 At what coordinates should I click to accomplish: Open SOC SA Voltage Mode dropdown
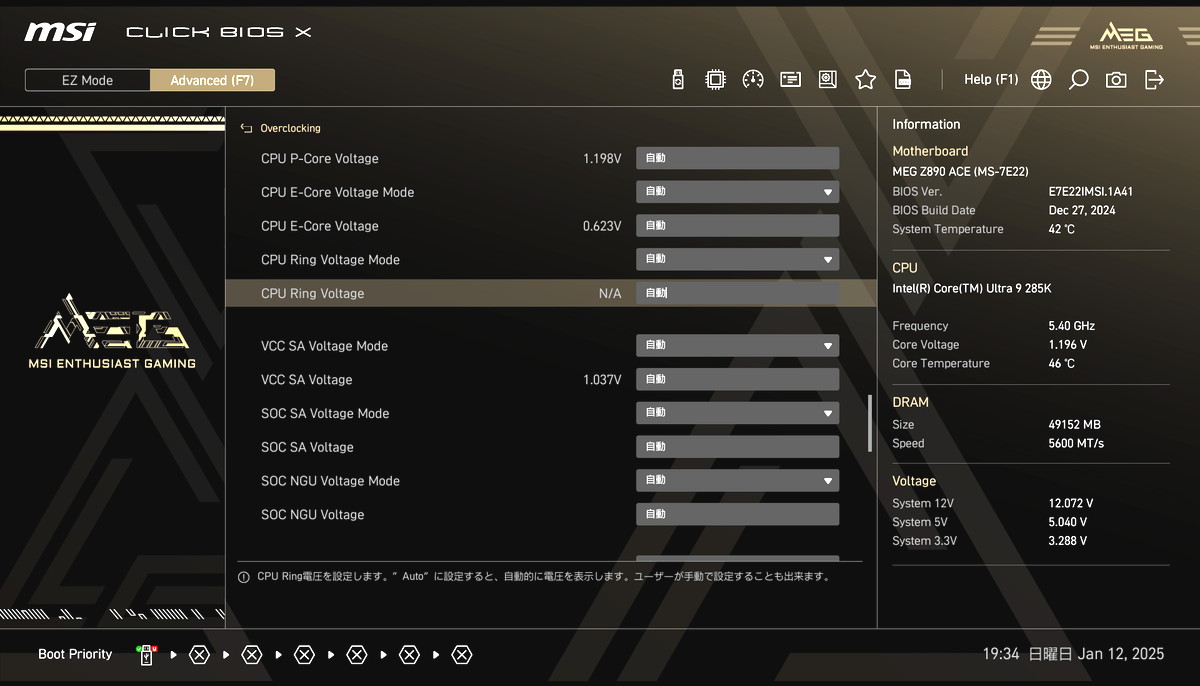point(737,414)
